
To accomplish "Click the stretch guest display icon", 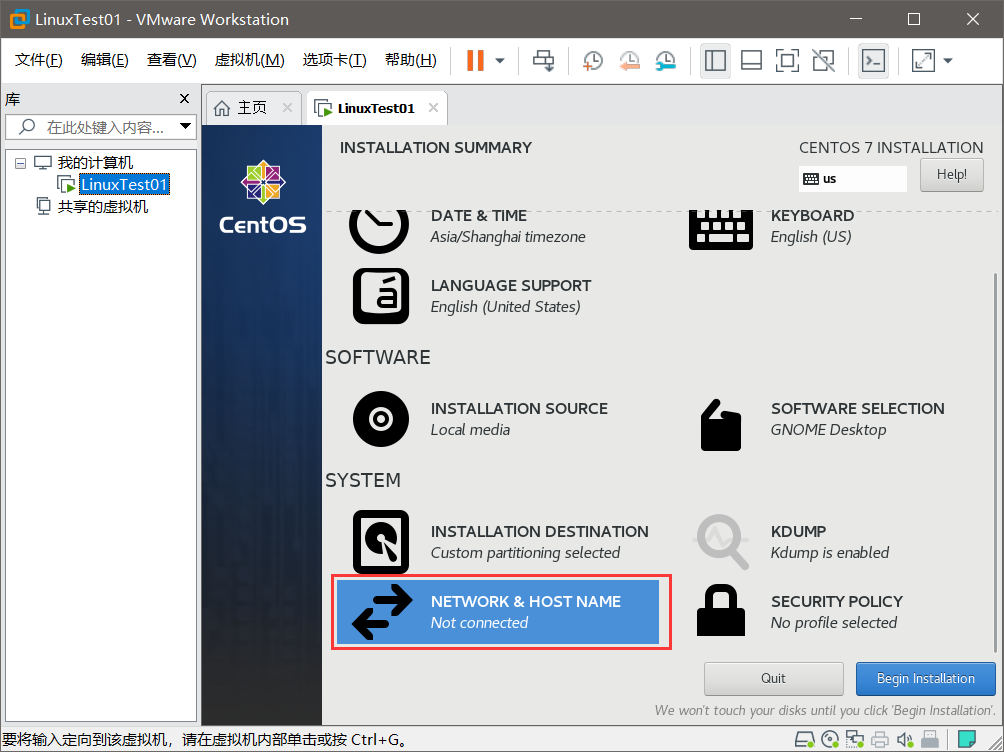I will pyautogui.click(x=923, y=60).
